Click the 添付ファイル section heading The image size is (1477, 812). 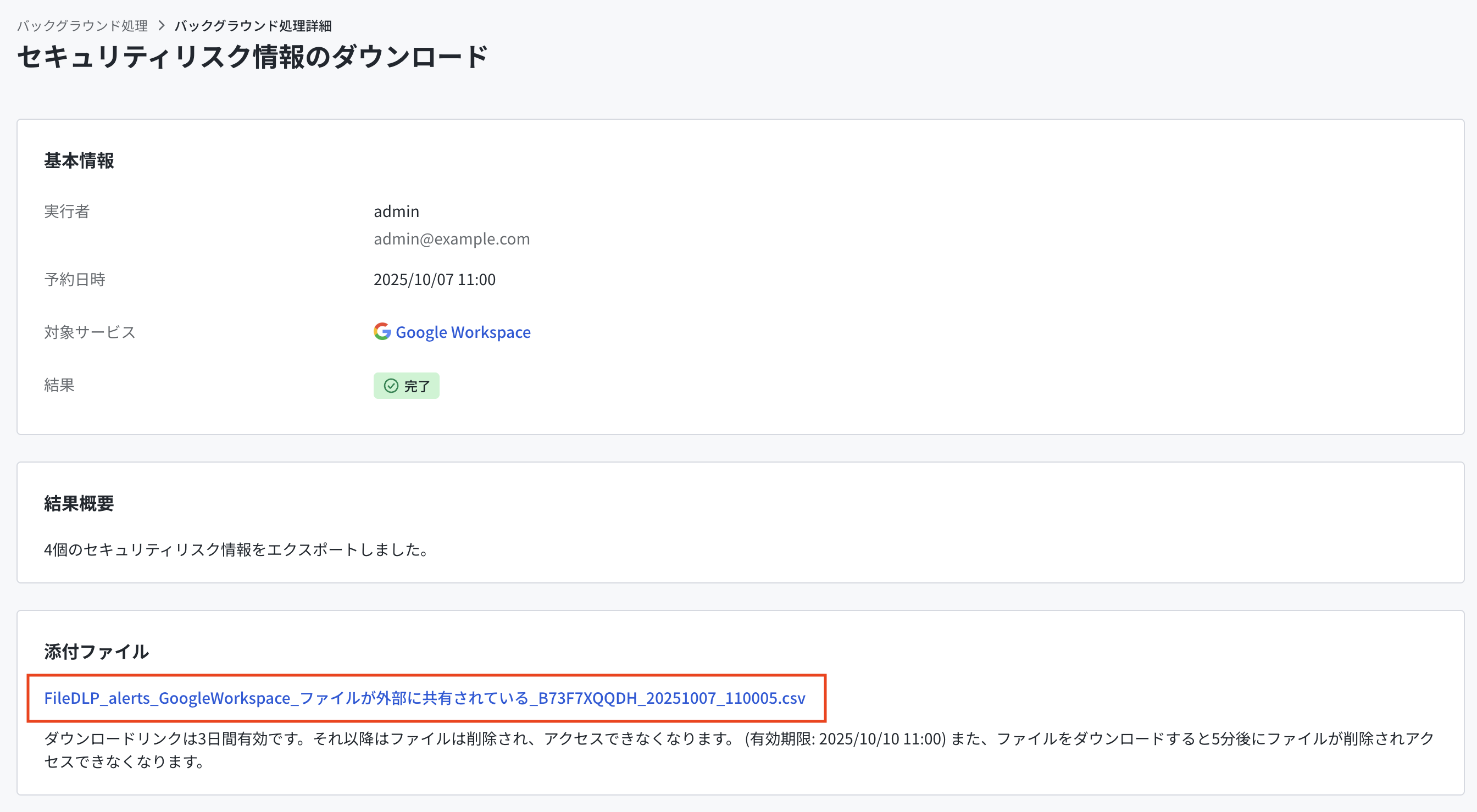(96, 652)
